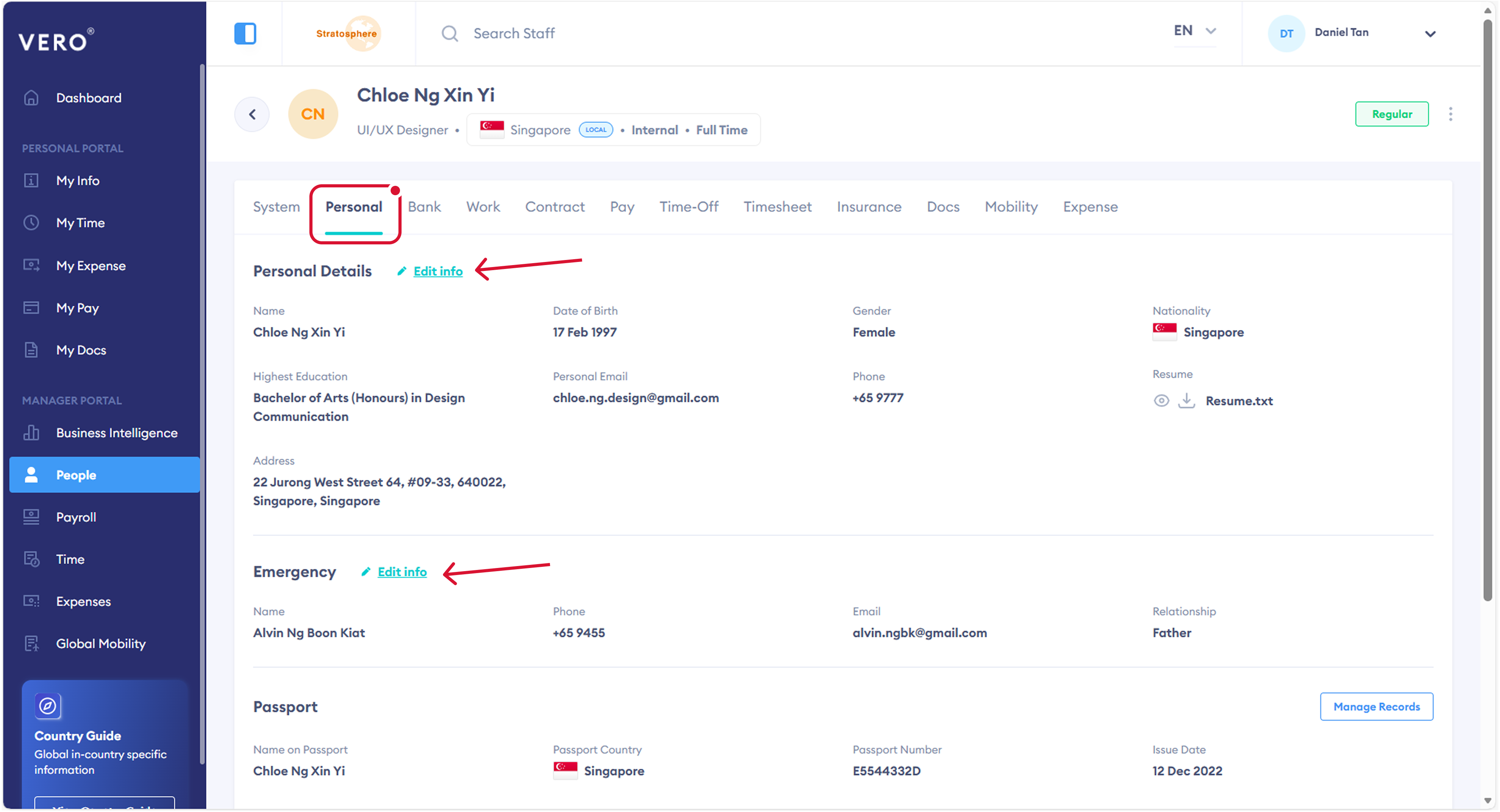Toggle the sidebar collapse icon

[x=245, y=33]
